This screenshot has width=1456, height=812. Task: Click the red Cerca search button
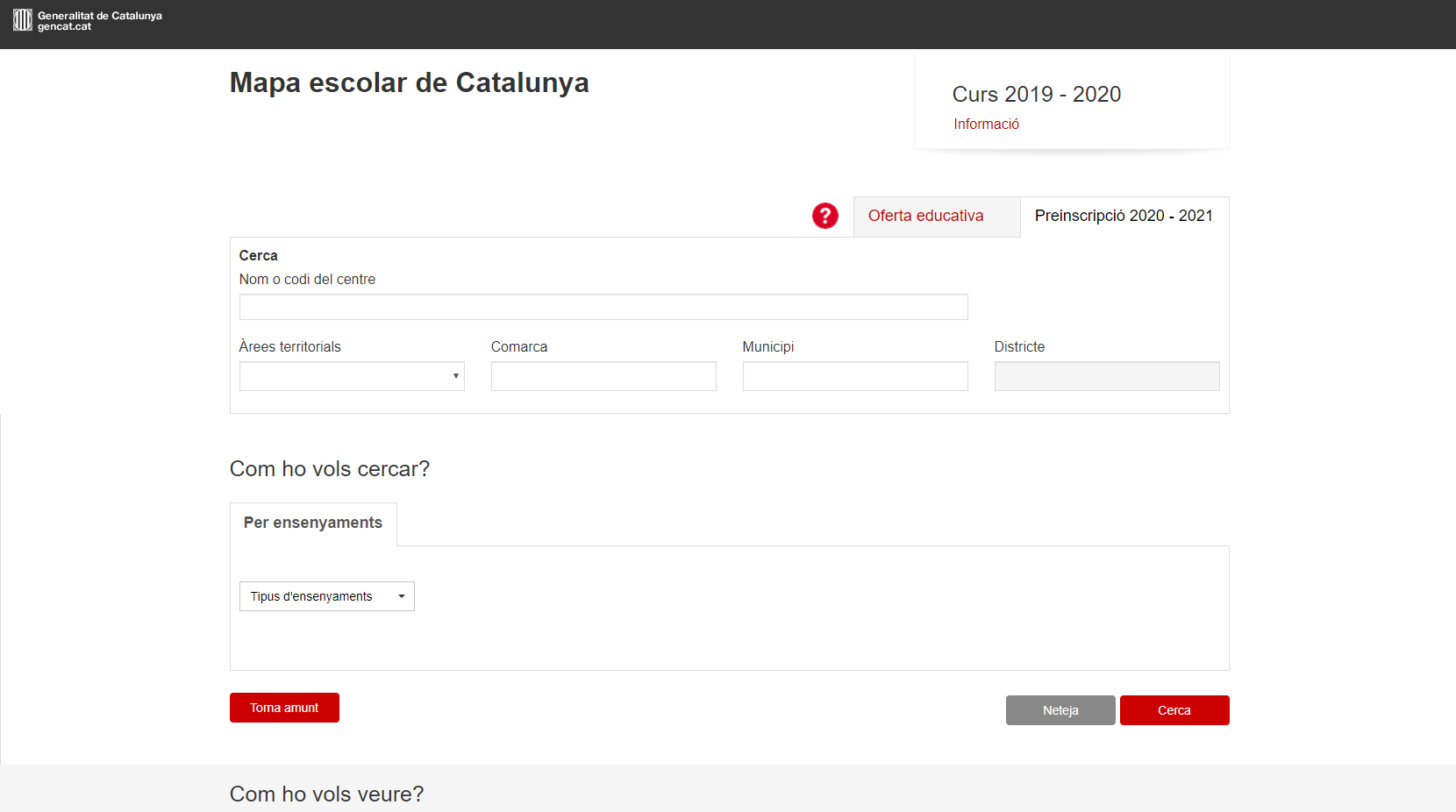(1174, 710)
